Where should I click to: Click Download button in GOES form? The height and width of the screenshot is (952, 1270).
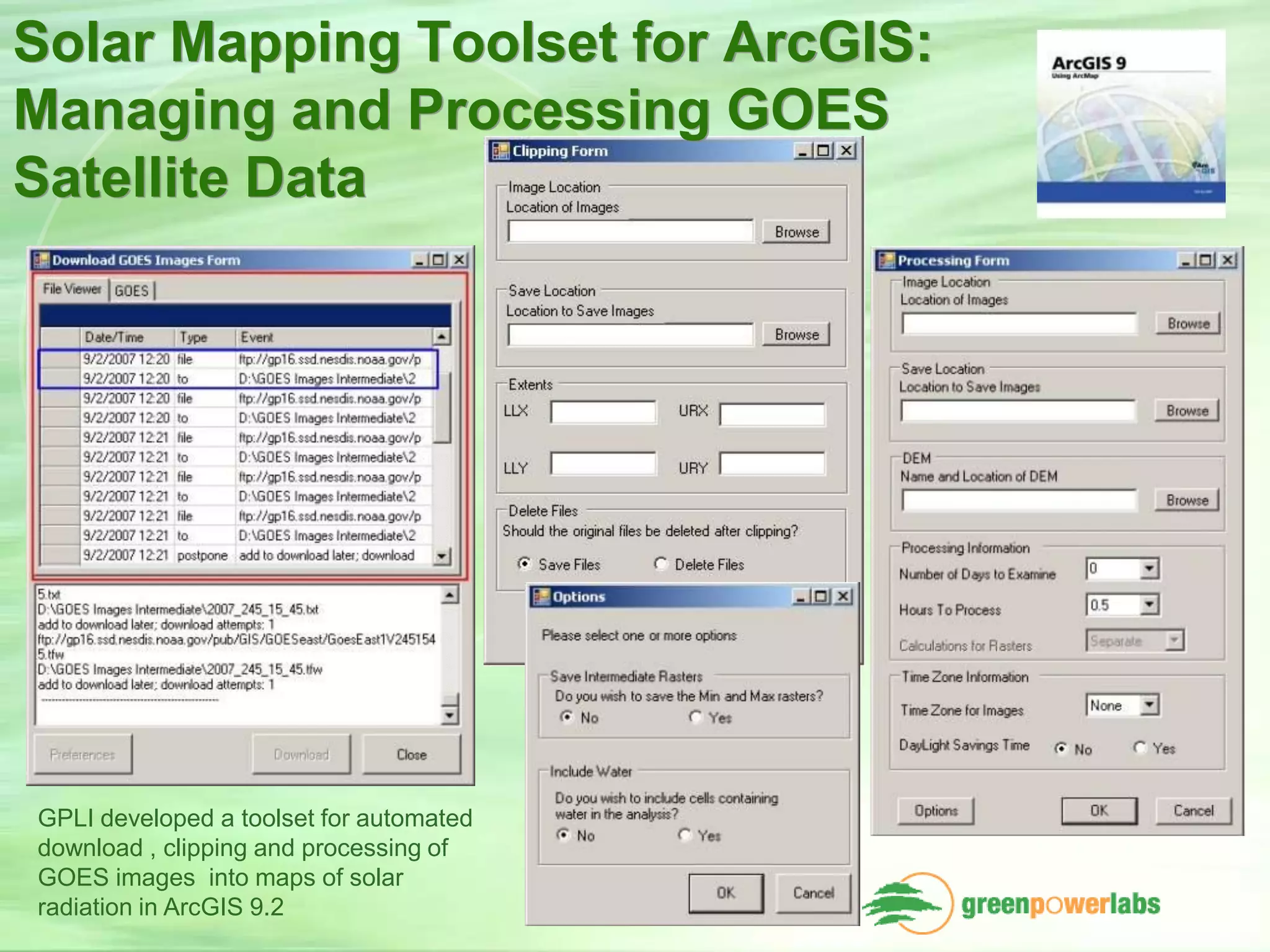301,754
